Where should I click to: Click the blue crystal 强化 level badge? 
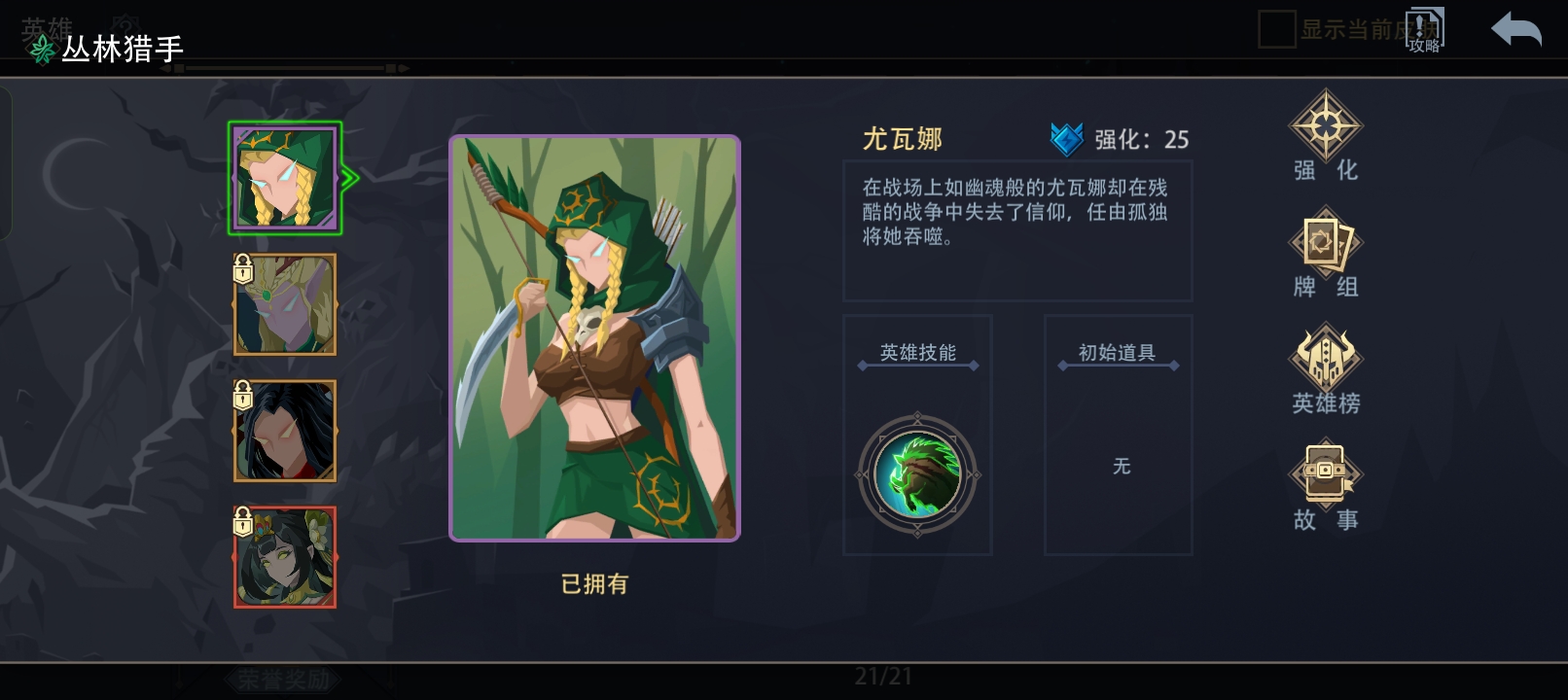[1067, 139]
